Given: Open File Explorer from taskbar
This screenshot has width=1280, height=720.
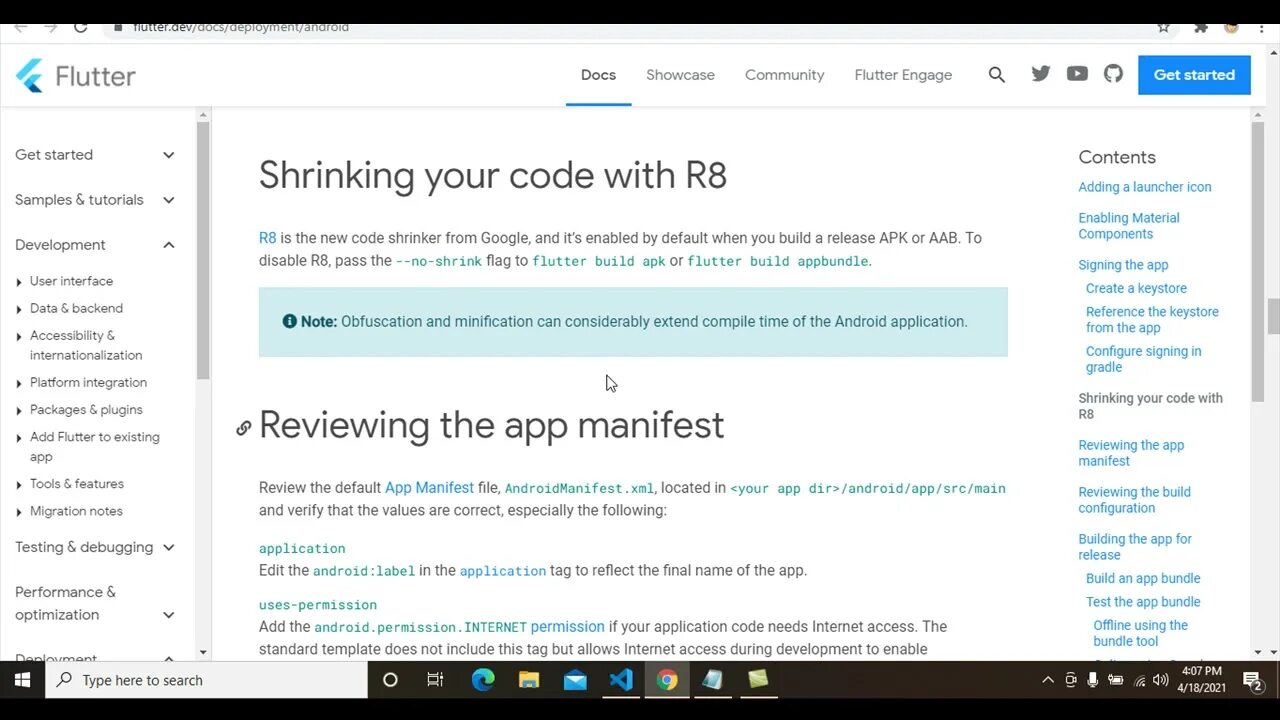Looking at the screenshot, I should [x=529, y=680].
